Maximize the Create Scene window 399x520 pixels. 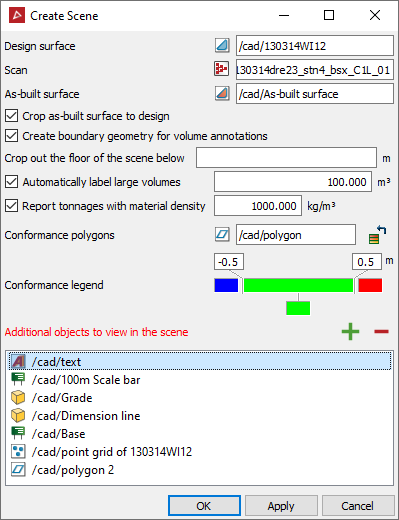[x=329, y=15]
